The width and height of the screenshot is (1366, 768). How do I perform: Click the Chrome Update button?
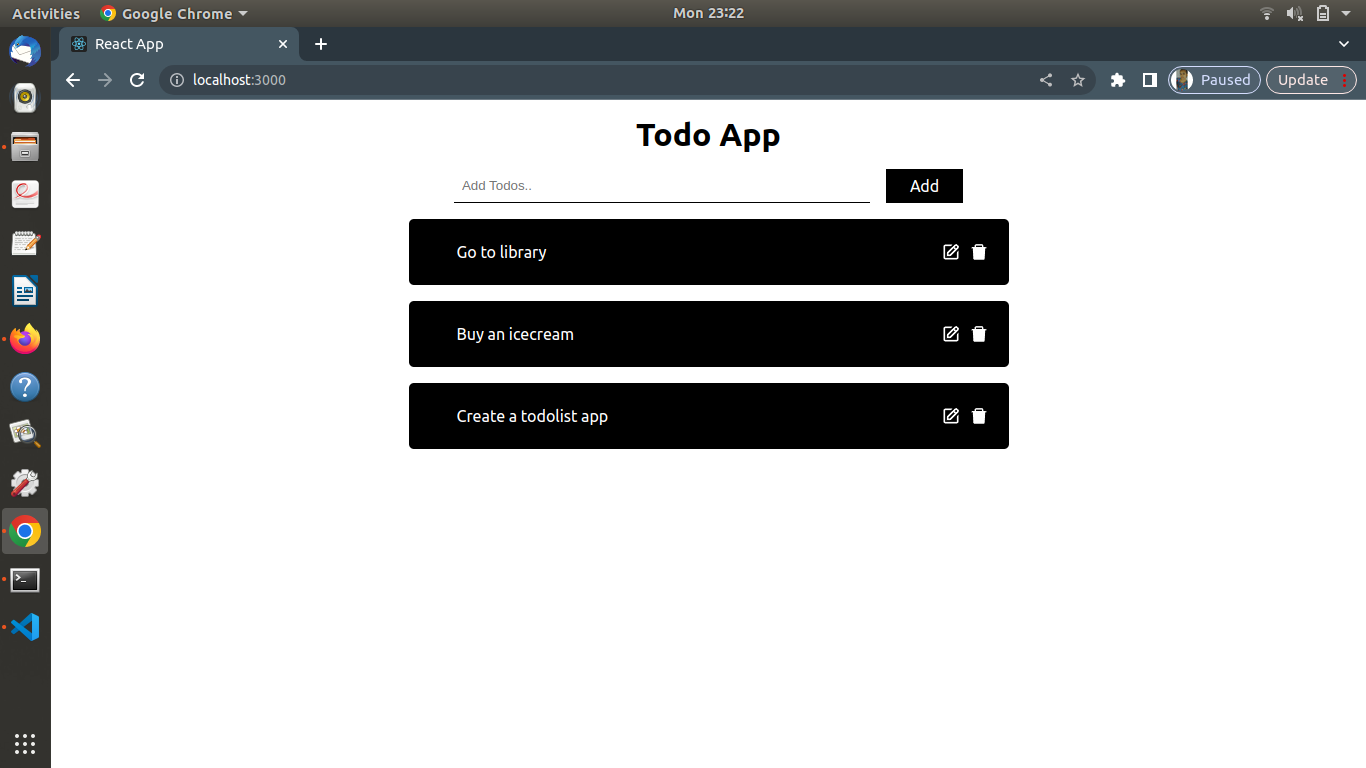pyautogui.click(x=1303, y=80)
